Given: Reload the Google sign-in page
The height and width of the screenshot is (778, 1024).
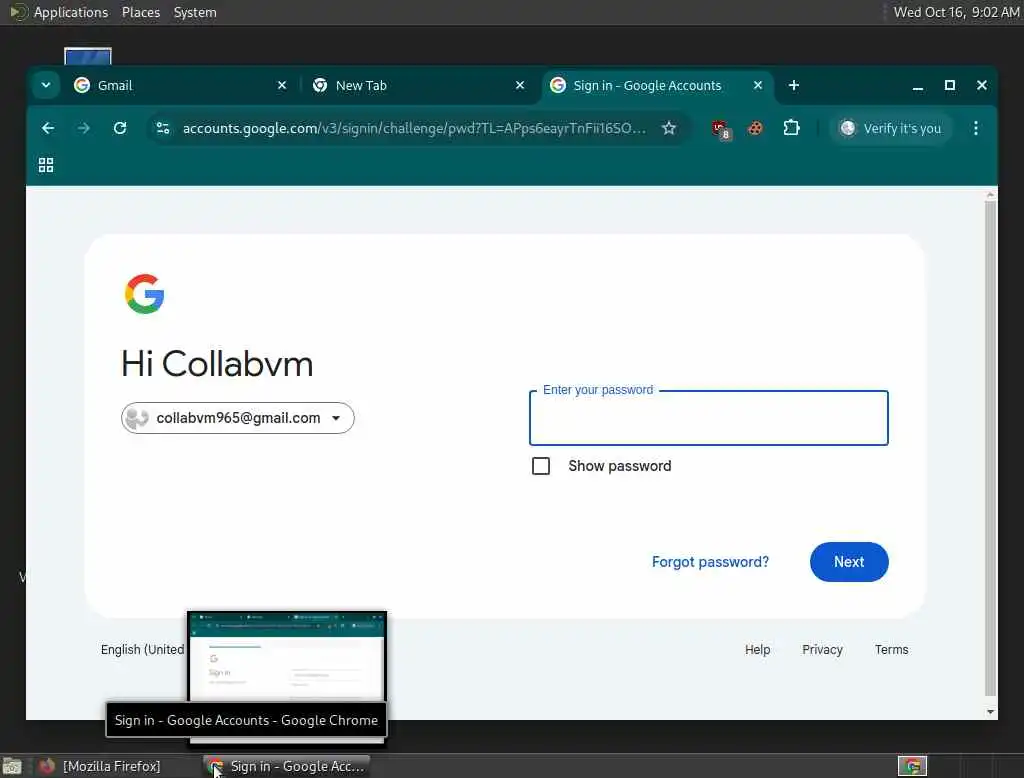Looking at the screenshot, I should click(120, 128).
